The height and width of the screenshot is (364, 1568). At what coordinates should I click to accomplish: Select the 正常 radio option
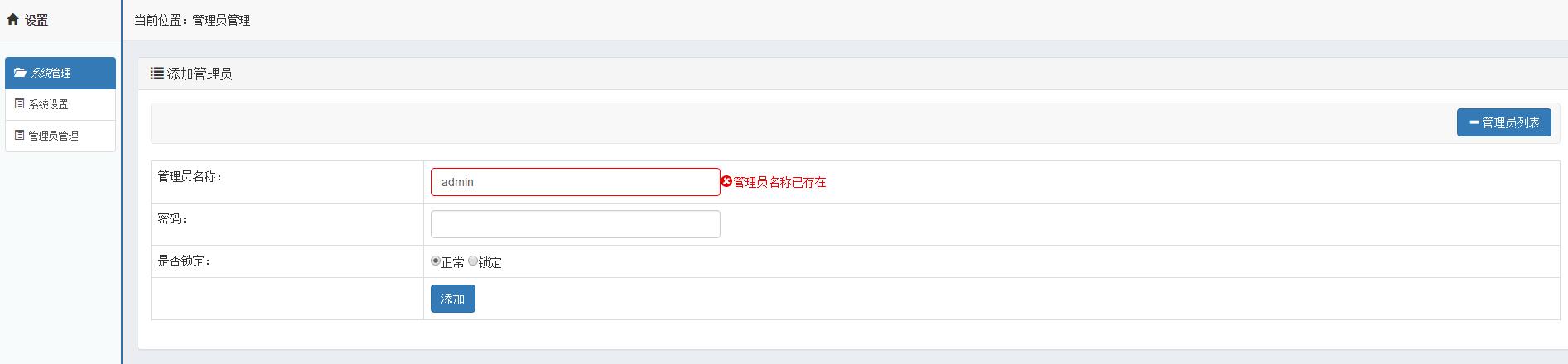436,261
